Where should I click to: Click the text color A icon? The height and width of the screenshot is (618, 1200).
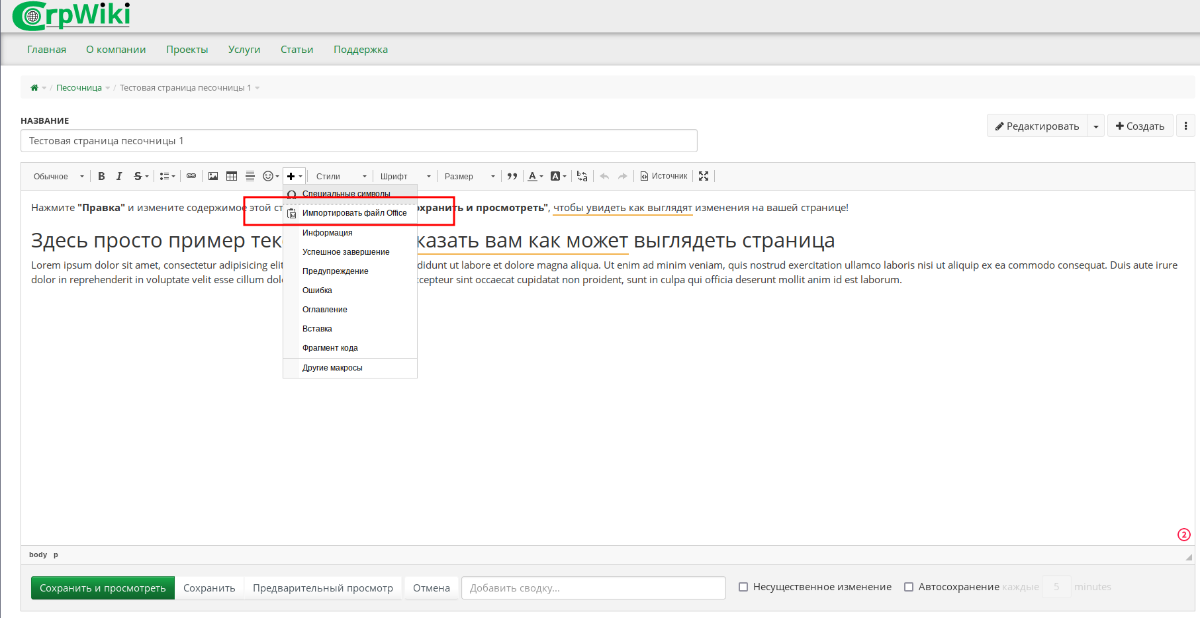(532, 176)
